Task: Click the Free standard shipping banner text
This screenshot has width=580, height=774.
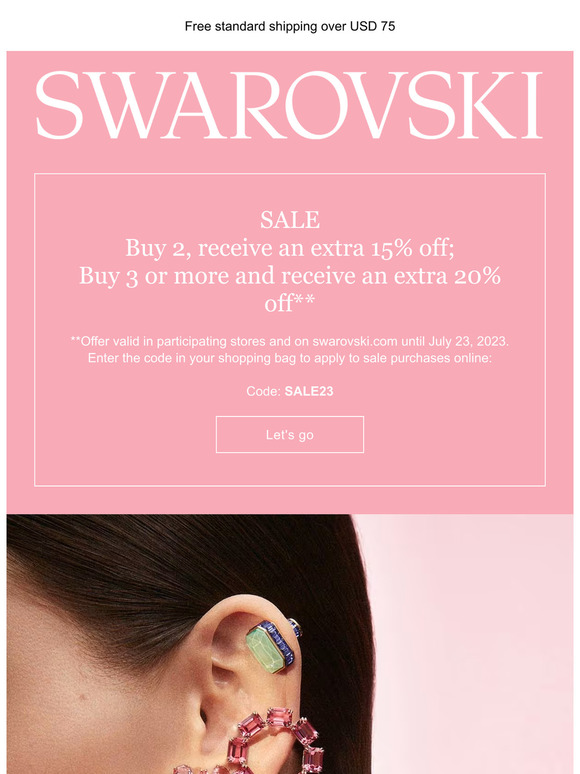Action: pyautogui.click(x=290, y=26)
